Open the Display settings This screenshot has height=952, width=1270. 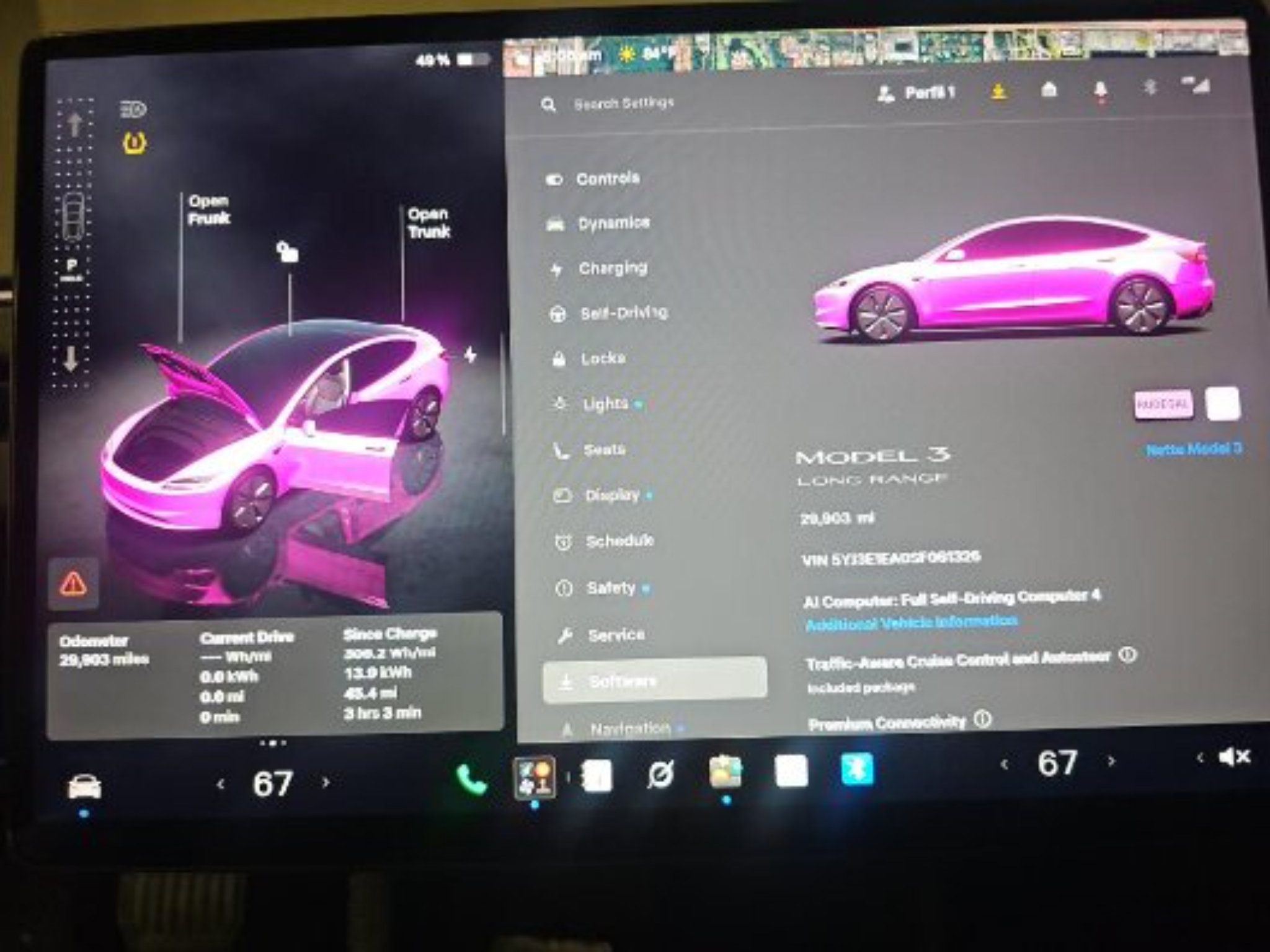[602, 496]
